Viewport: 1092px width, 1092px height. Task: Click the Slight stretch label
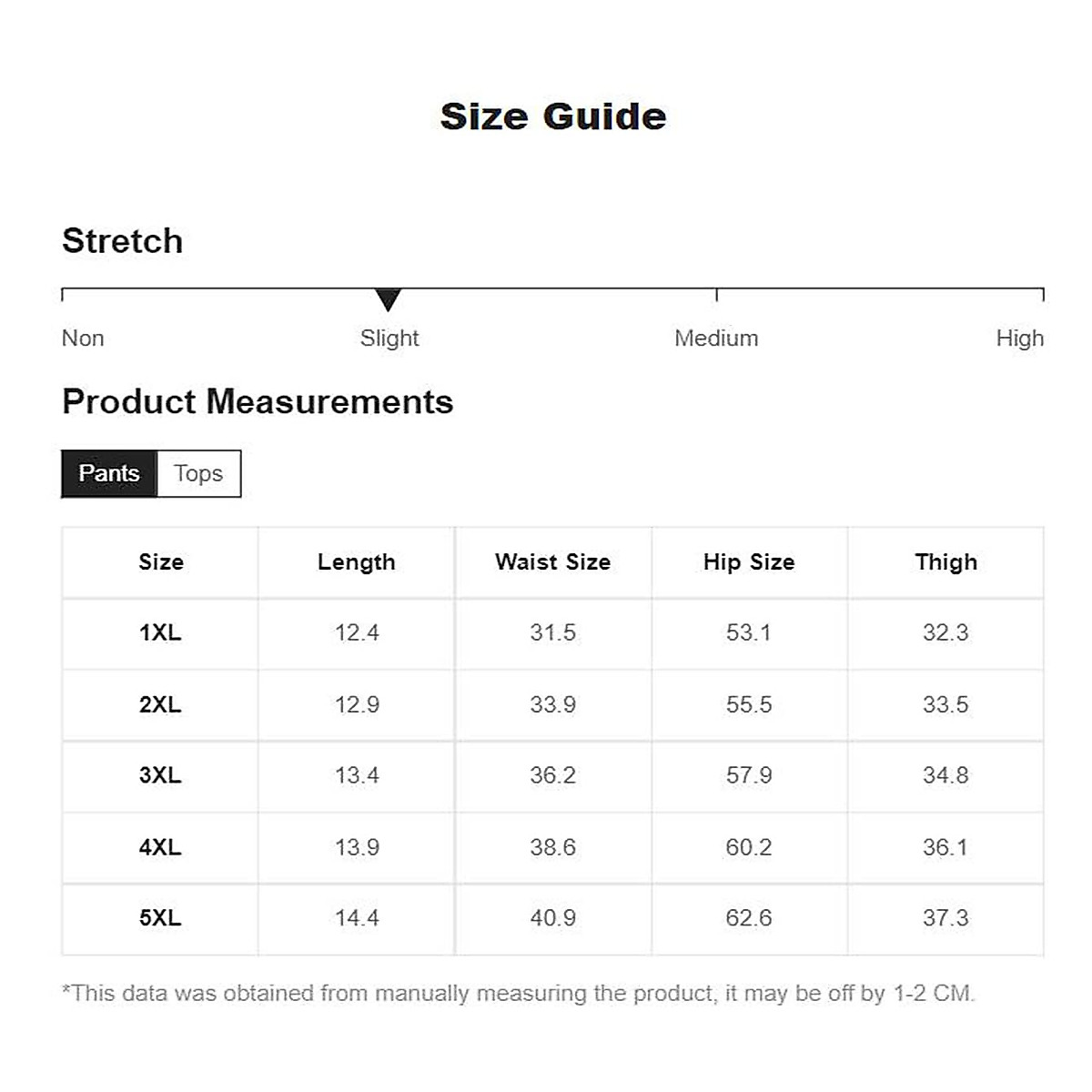[389, 339]
